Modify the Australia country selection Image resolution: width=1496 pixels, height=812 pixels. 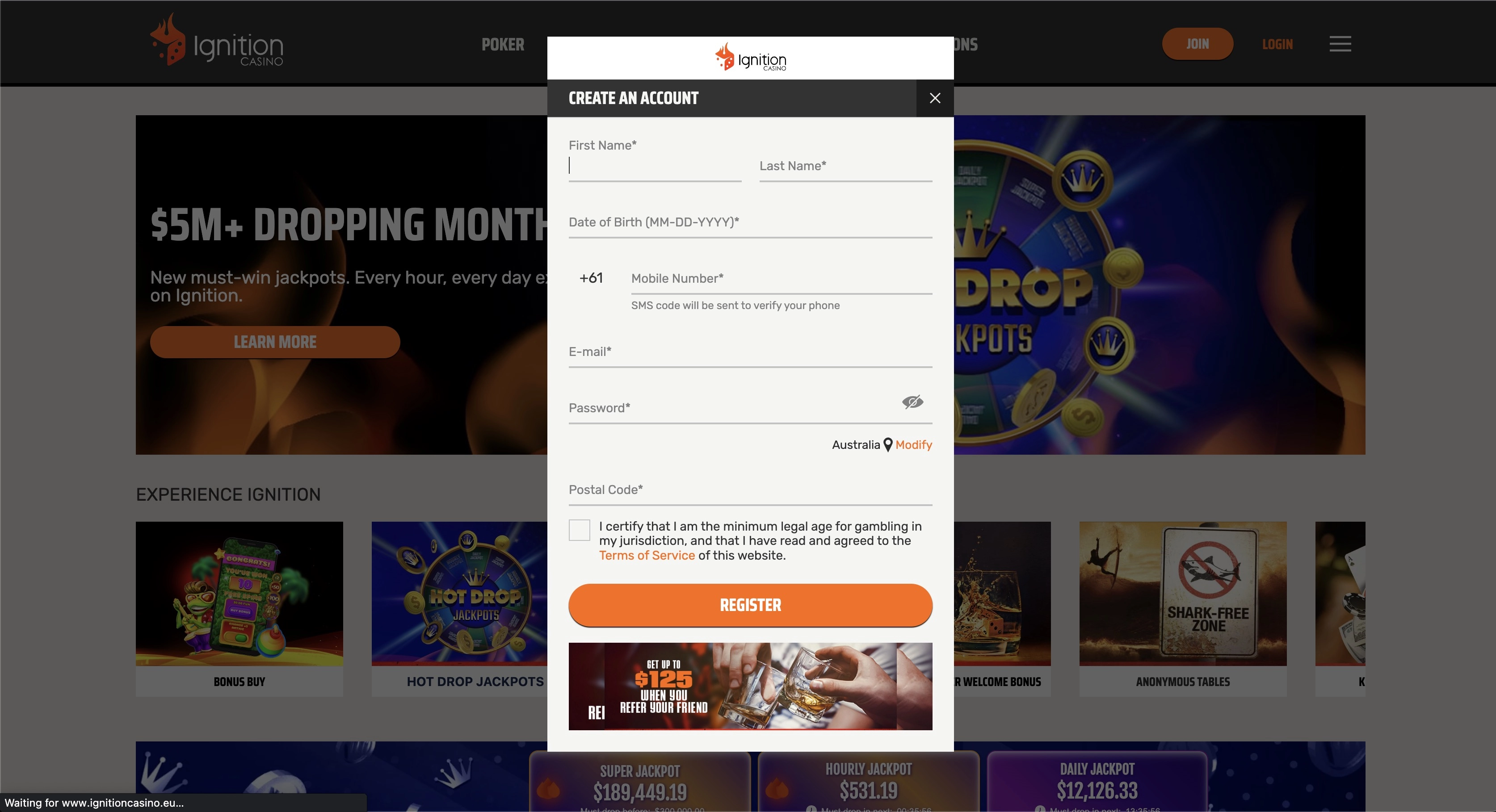pyautogui.click(x=913, y=444)
